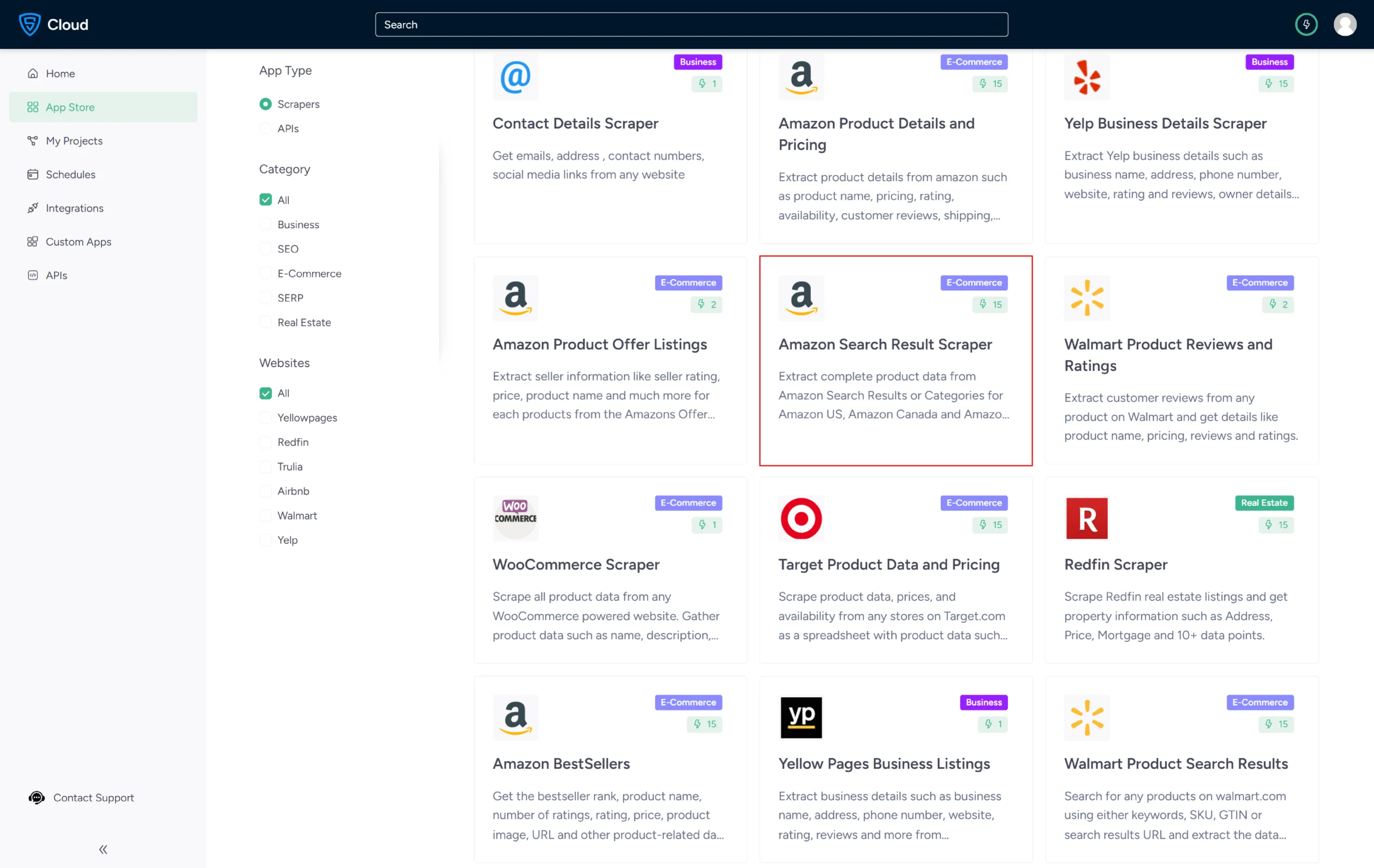This screenshot has width=1374, height=868.
Task: Go to Home in sidebar
Action: tap(103, 74)
